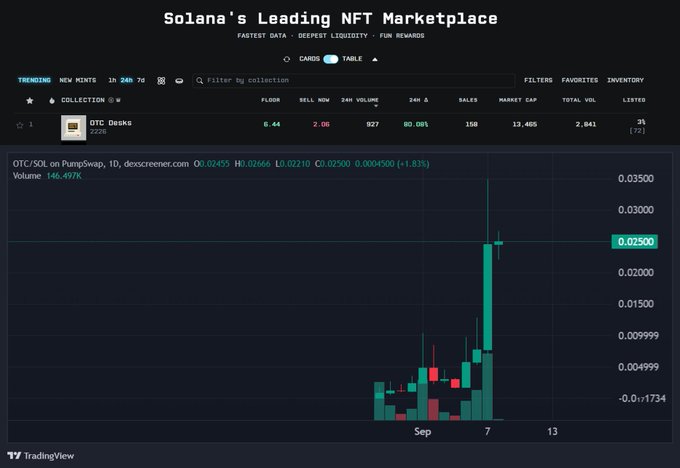Sort by 24H Volume column
Image resolution: width=680 pixels, height=468 pixels.
coord(360,100)
